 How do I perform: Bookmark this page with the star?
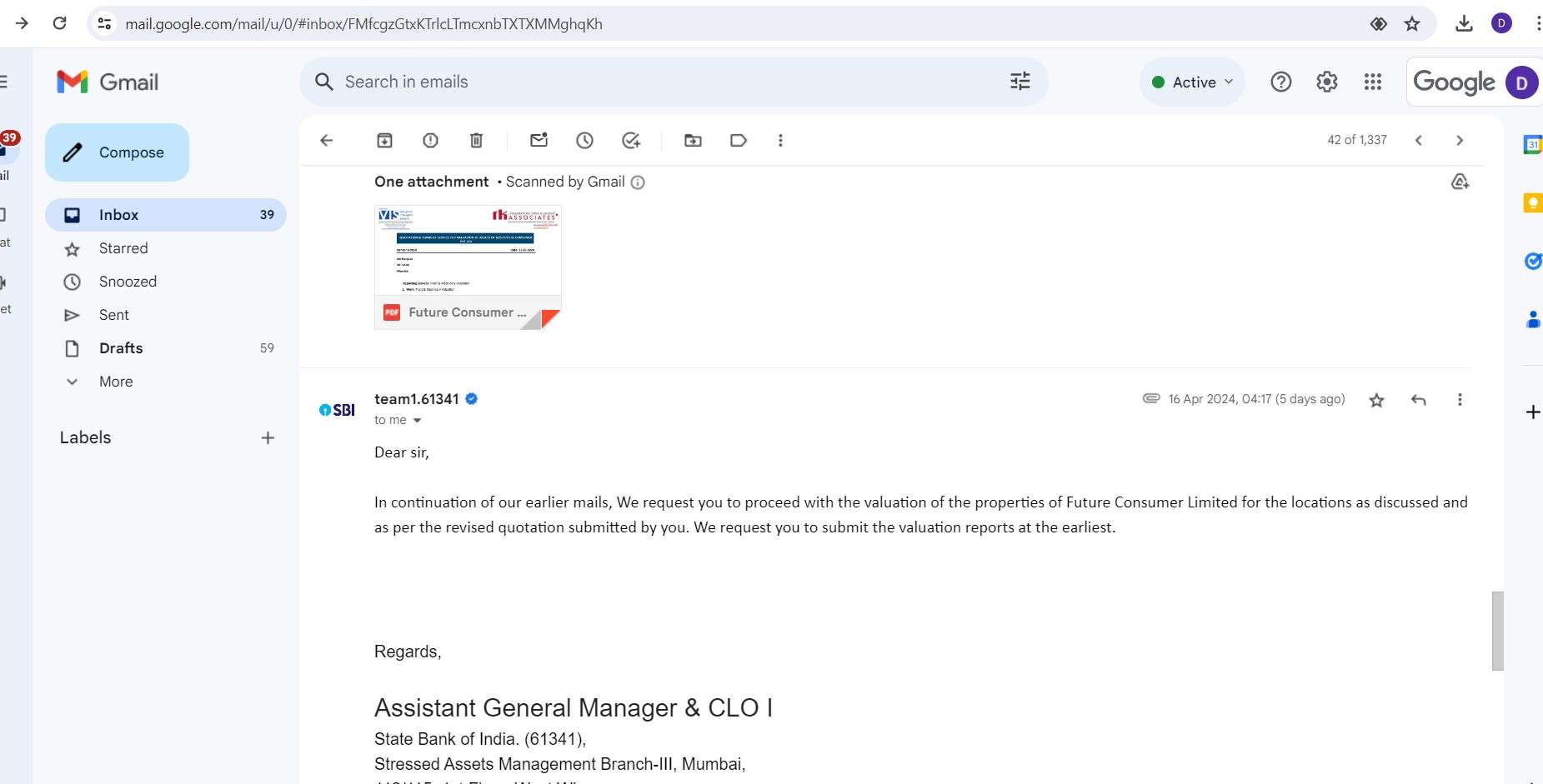pos(1411,23)
